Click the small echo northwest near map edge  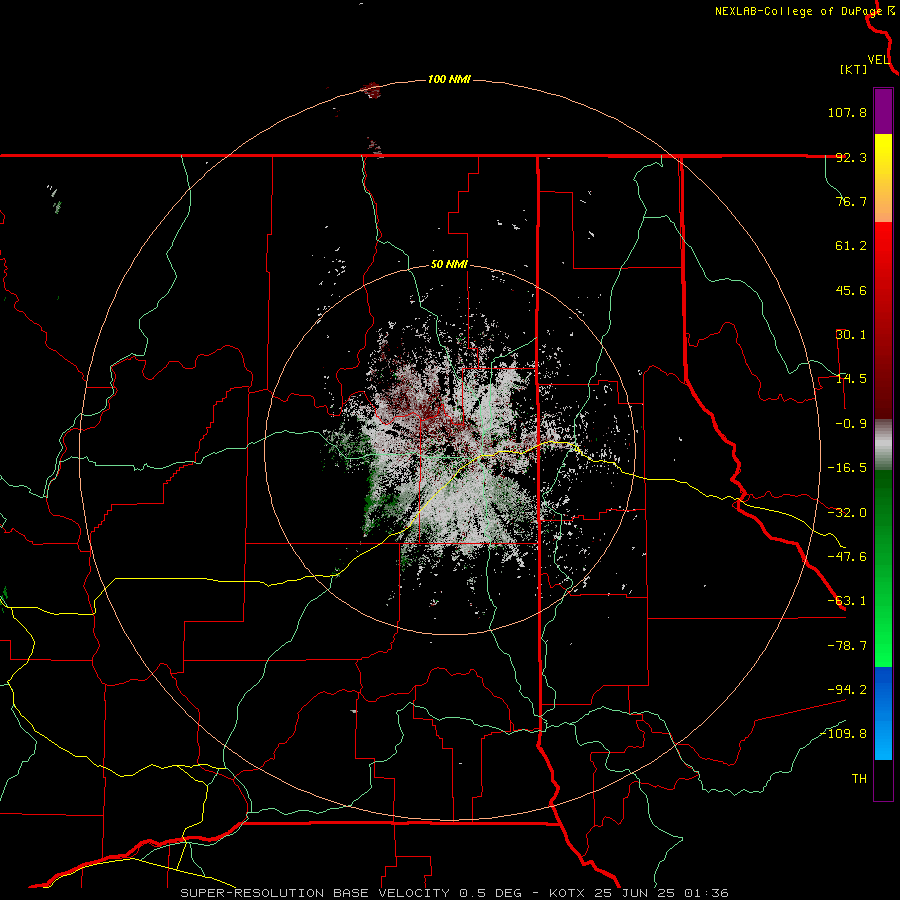click(55, 198)
